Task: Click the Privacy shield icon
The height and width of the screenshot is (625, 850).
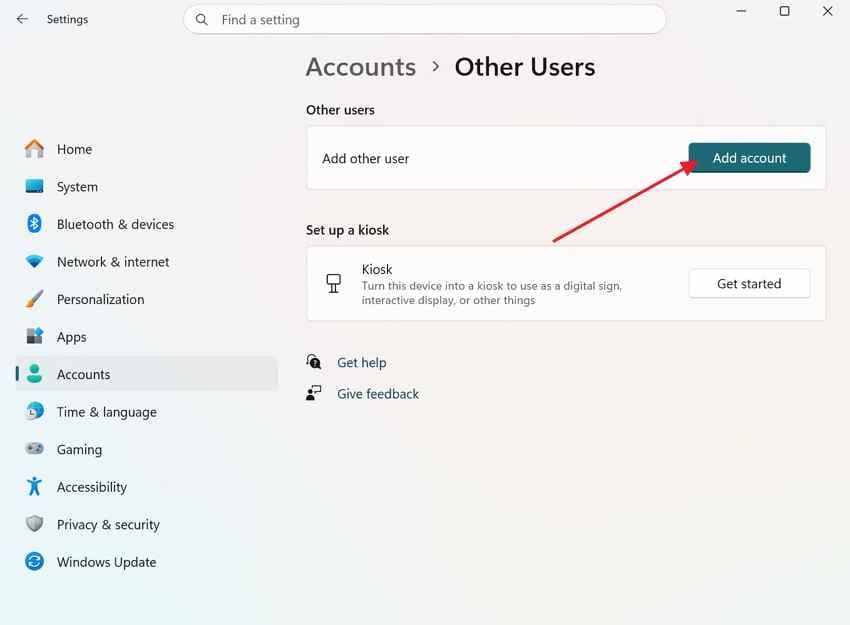Action: pyautogui.click(x=34, y=524)
